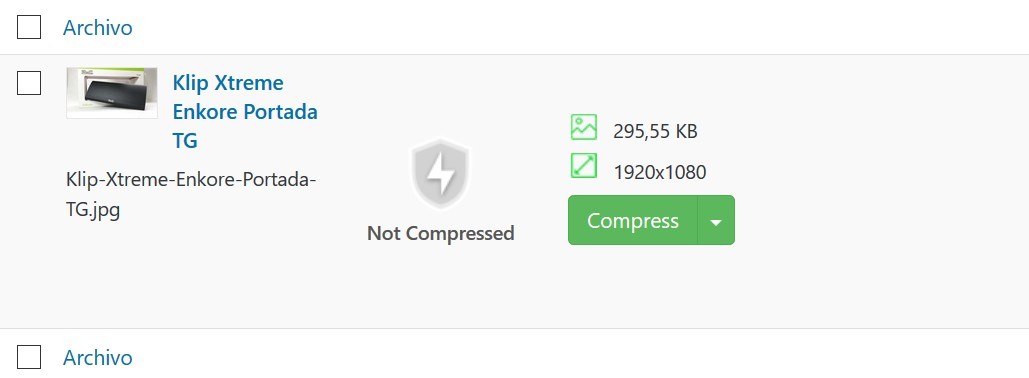The width and height of the screenshot is (1029, 378).
Task: Check the Klip Xtreme Enkore row checkbox
Action: (29, 83)
